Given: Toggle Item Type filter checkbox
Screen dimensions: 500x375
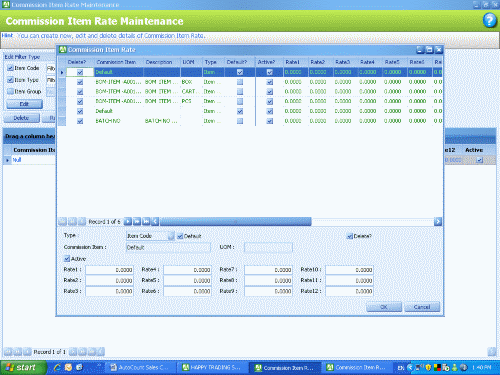Looking at the screenshot, I should tap(10, 80).
